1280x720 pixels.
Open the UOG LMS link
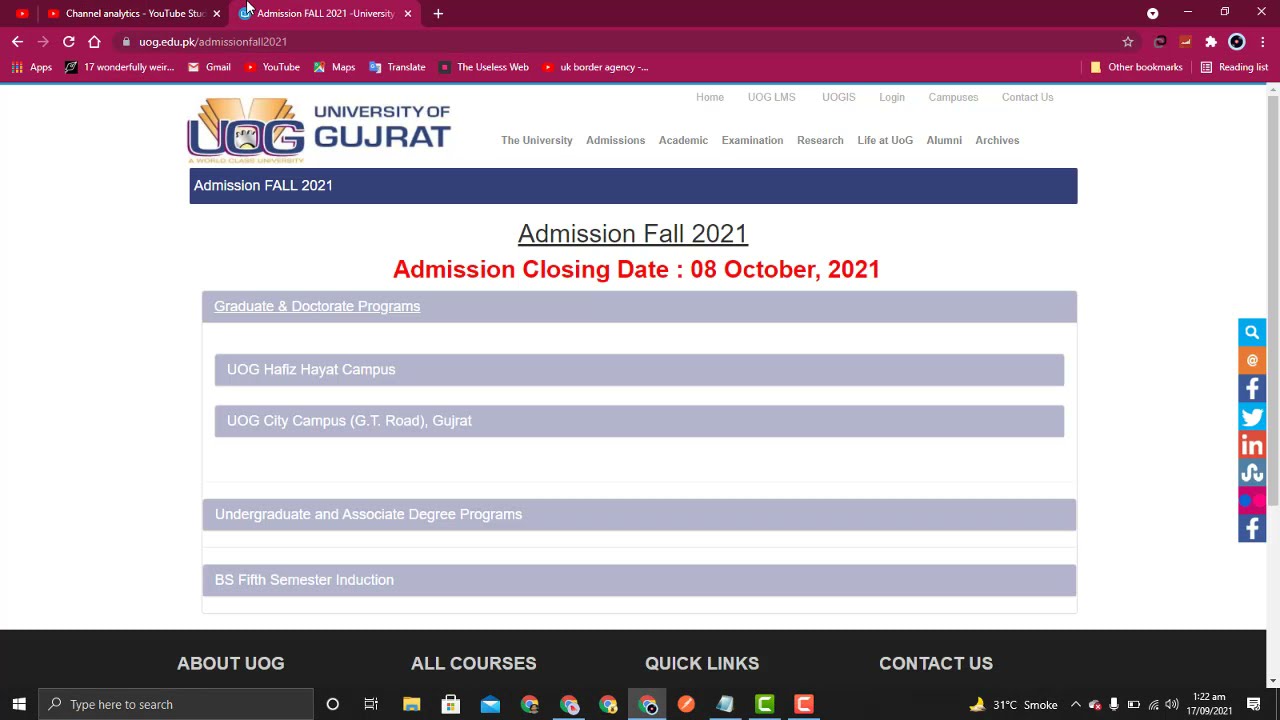(772, 97)
